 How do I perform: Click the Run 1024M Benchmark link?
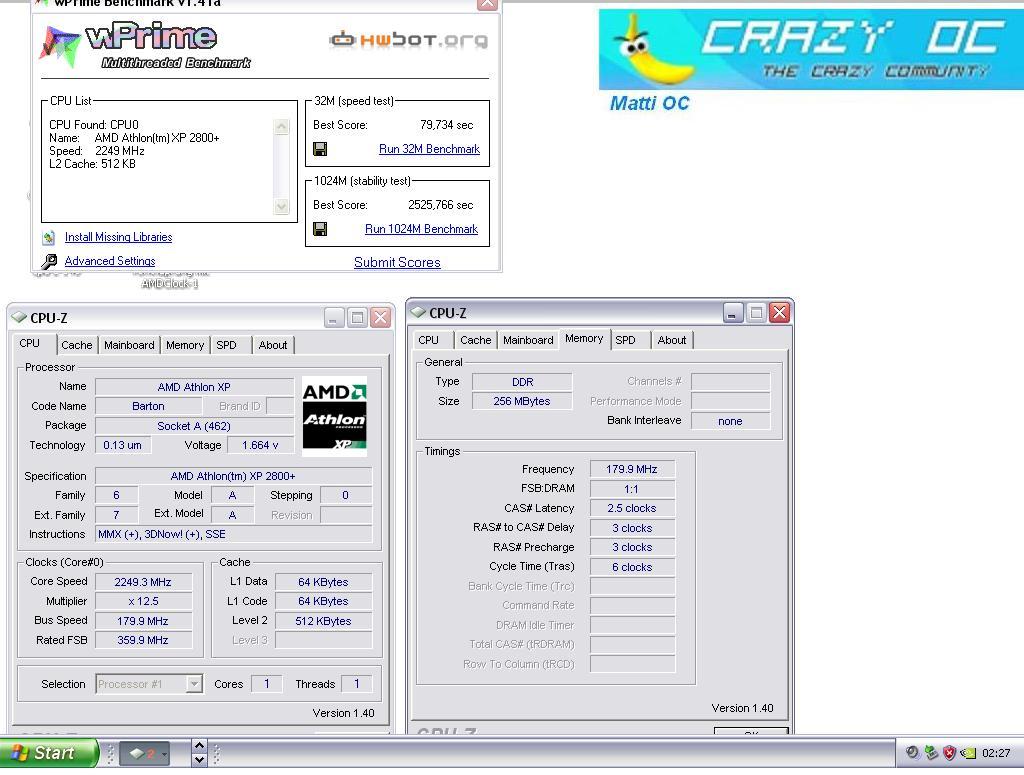(421, 229)
